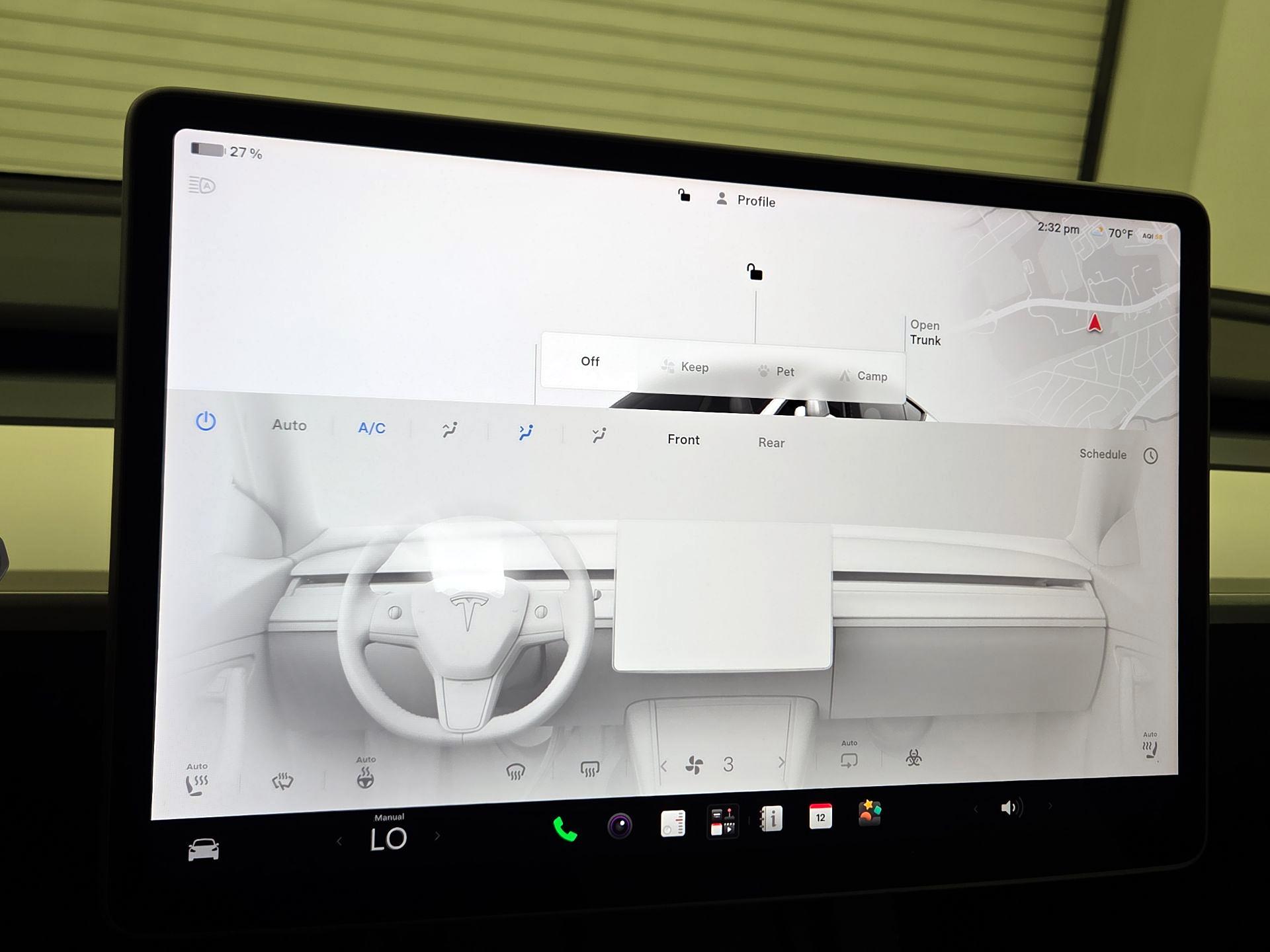
Task: Open the all-apps launcher icon
Action: click(722, 820)
